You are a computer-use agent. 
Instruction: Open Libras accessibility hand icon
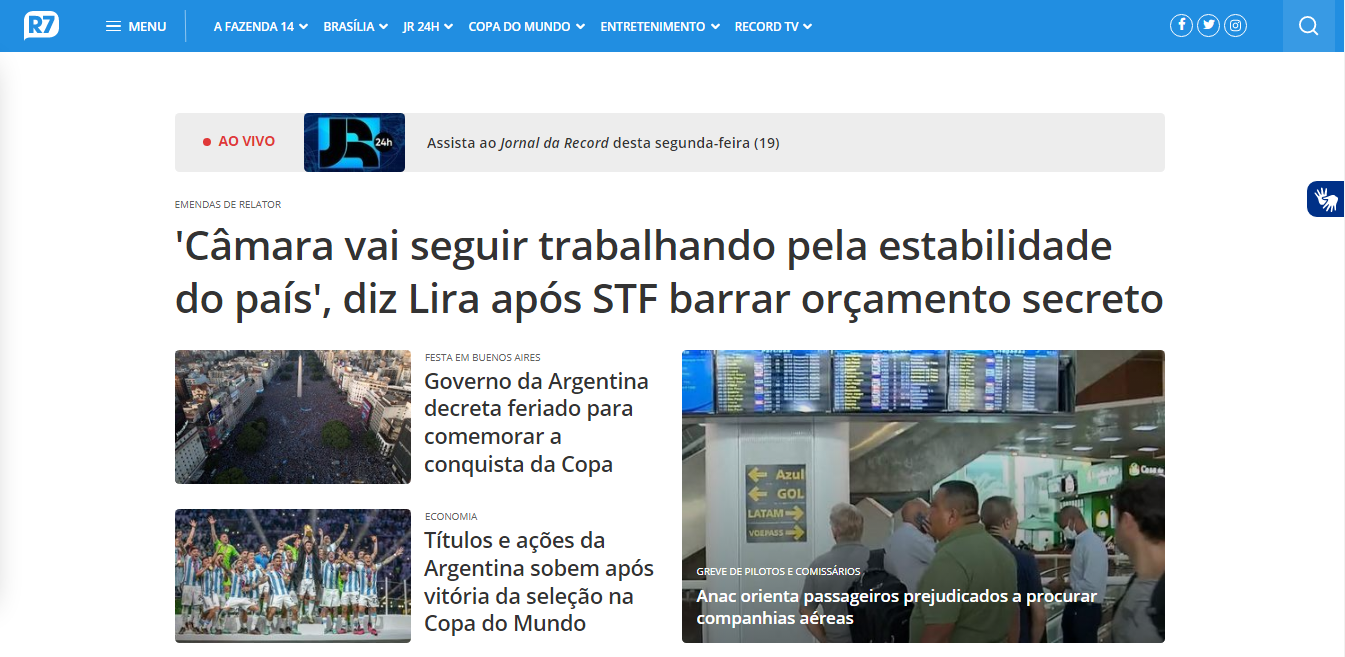[1326, 199]
